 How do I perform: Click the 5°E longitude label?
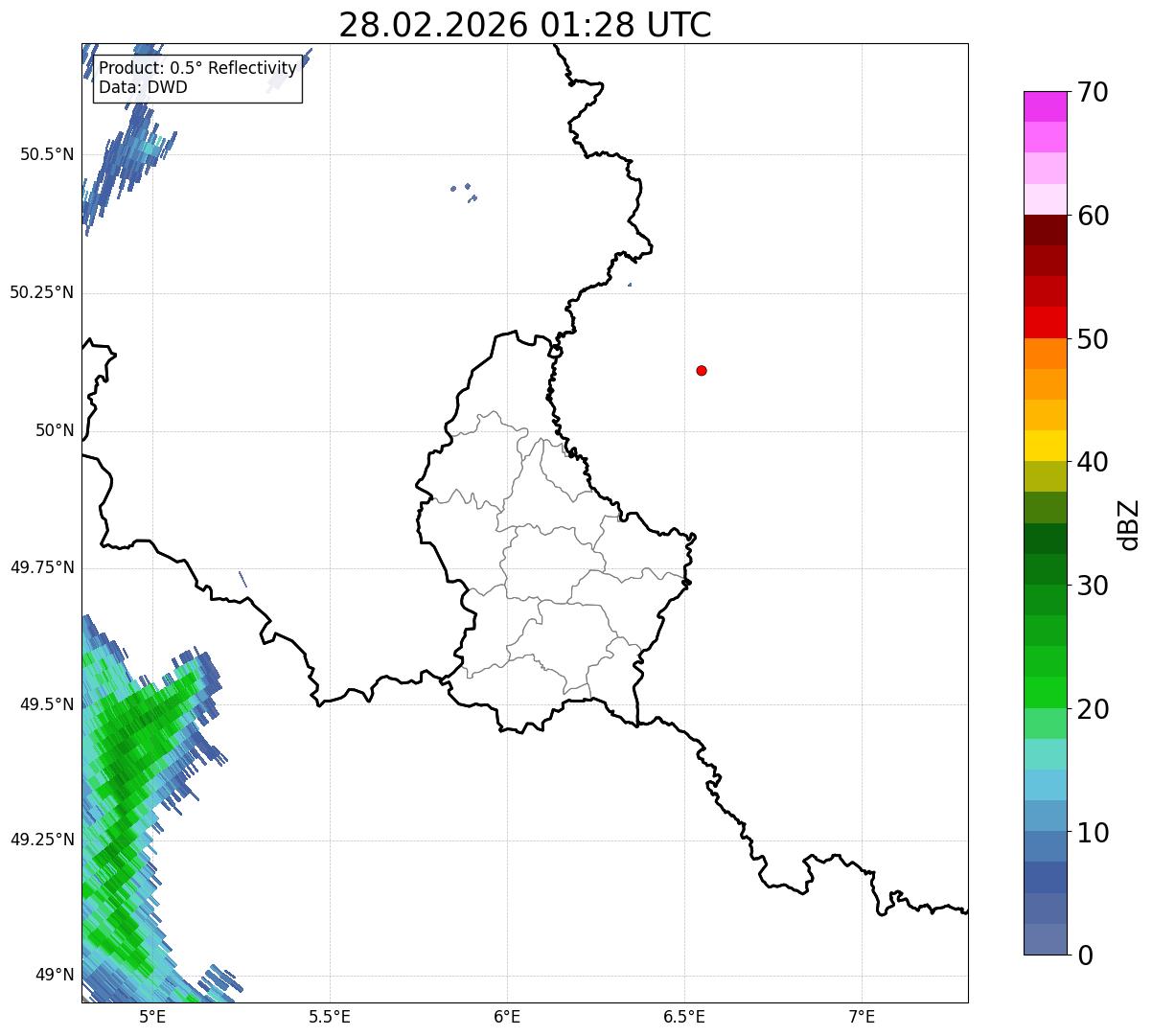(152, 1016)
